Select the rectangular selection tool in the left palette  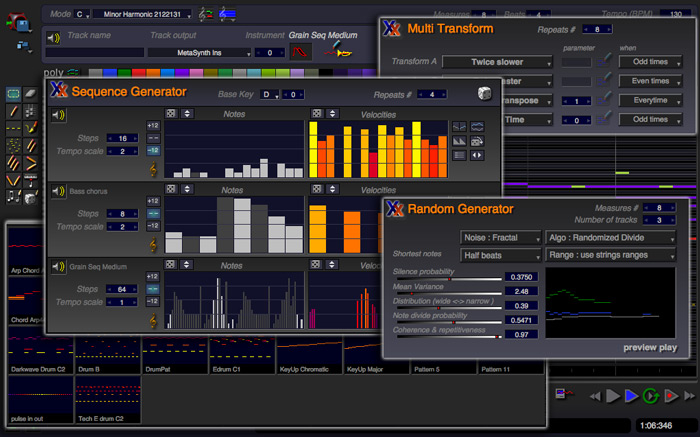pos(13,93)
